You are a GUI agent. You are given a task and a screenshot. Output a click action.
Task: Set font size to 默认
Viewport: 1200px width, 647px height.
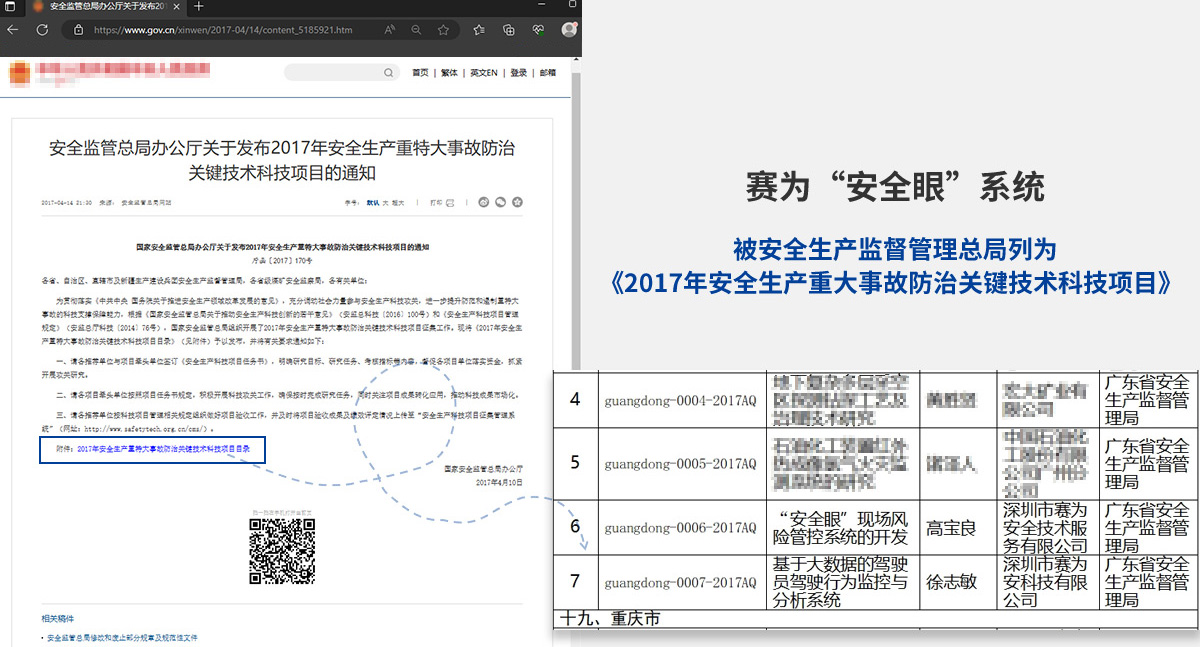tap(373, 202)
